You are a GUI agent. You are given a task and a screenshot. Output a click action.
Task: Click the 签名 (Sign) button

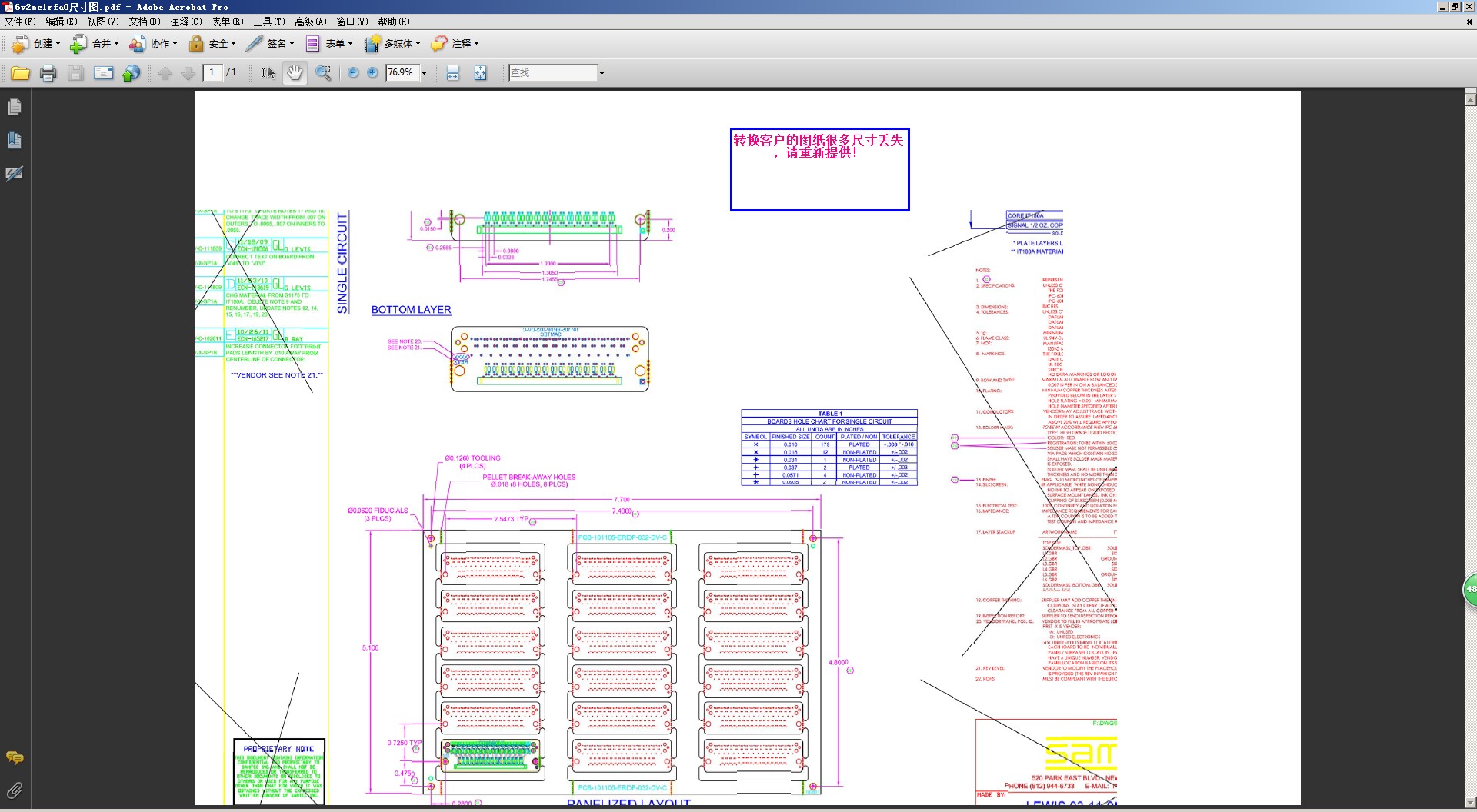(x=270, y=44)
